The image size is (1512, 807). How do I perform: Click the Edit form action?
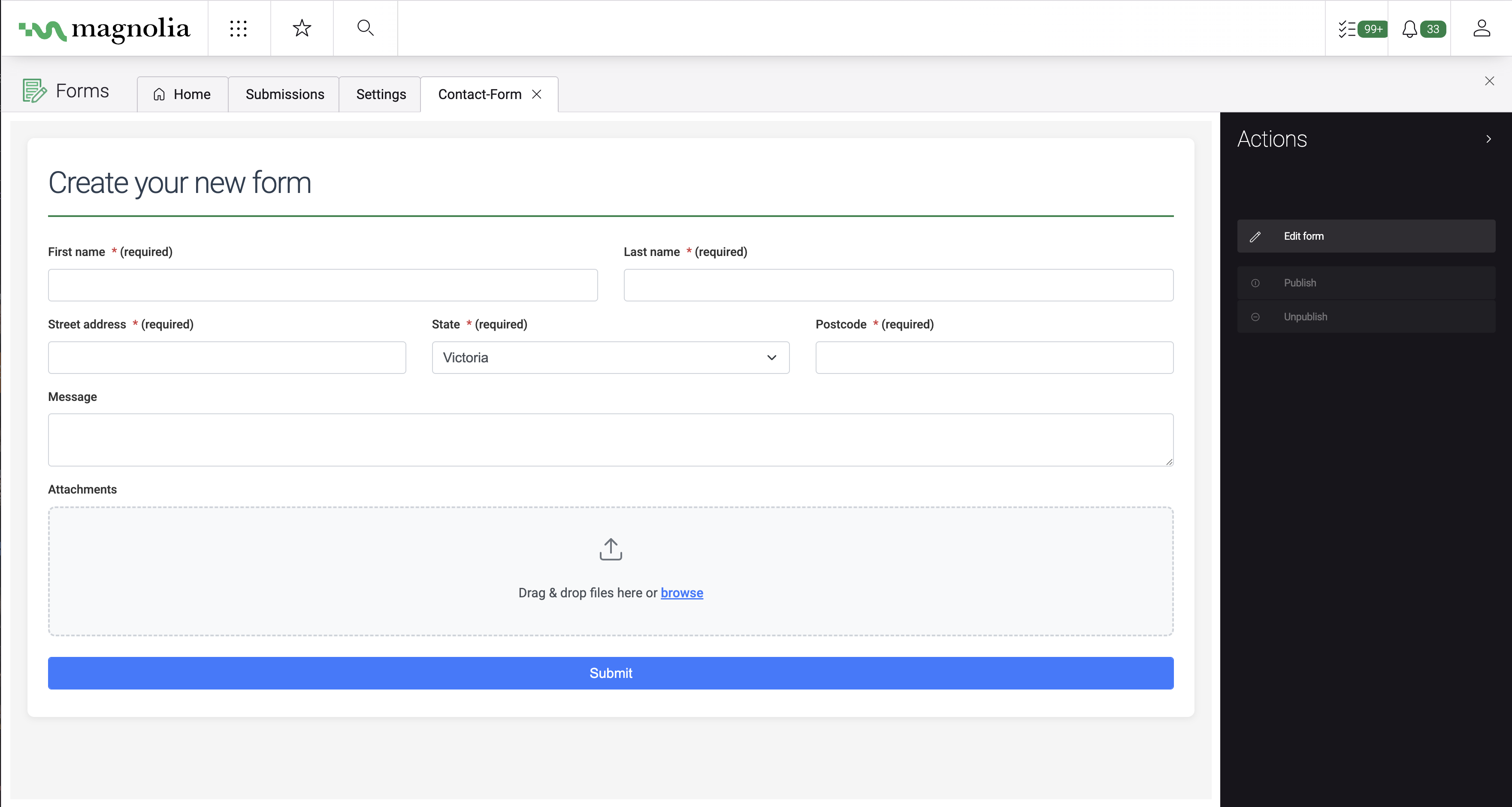pos(1365,236)
